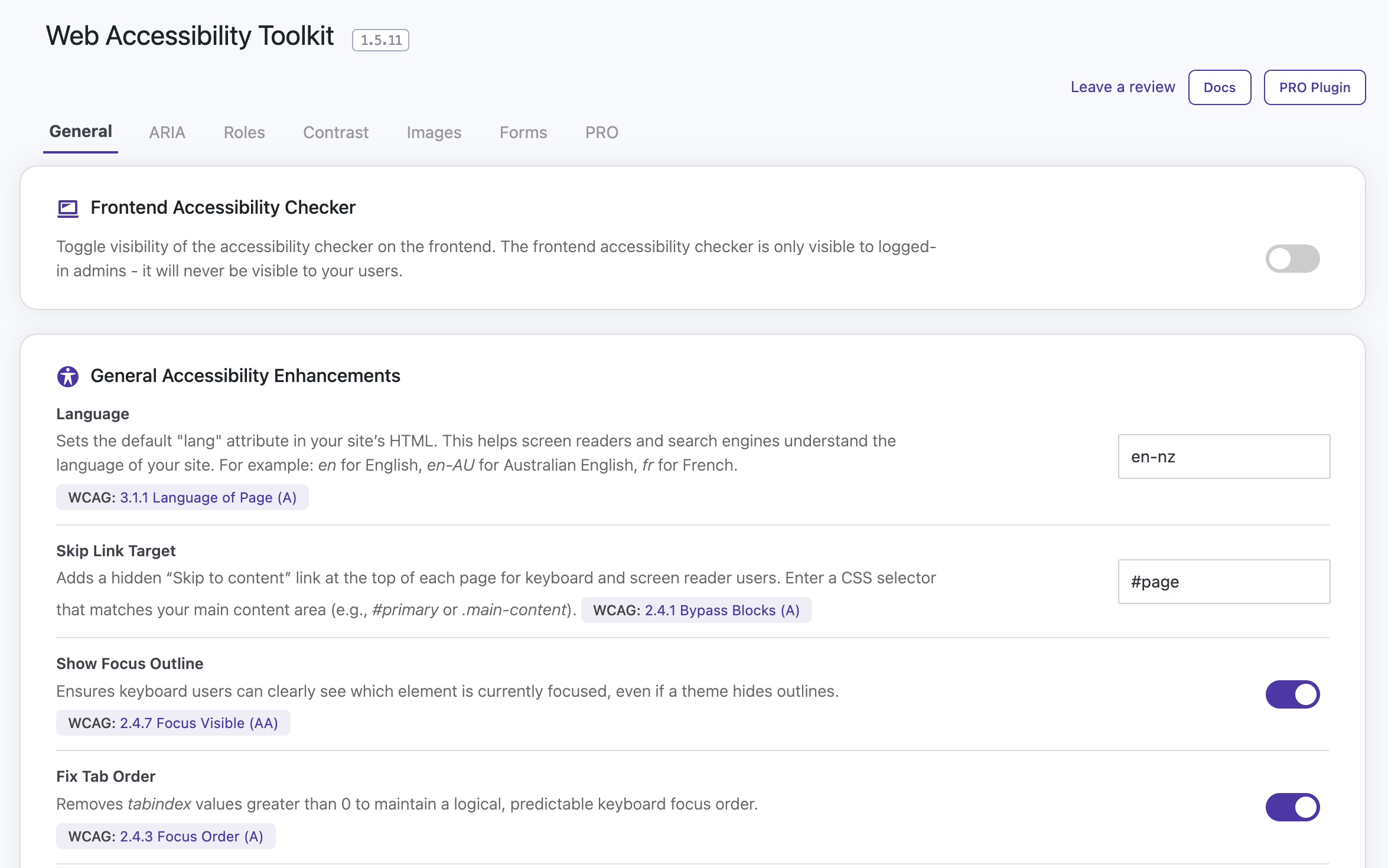Follow the 2.4.1 Bypass Blocks link
Screen dimensions: 1388x868
click(722, 611)
